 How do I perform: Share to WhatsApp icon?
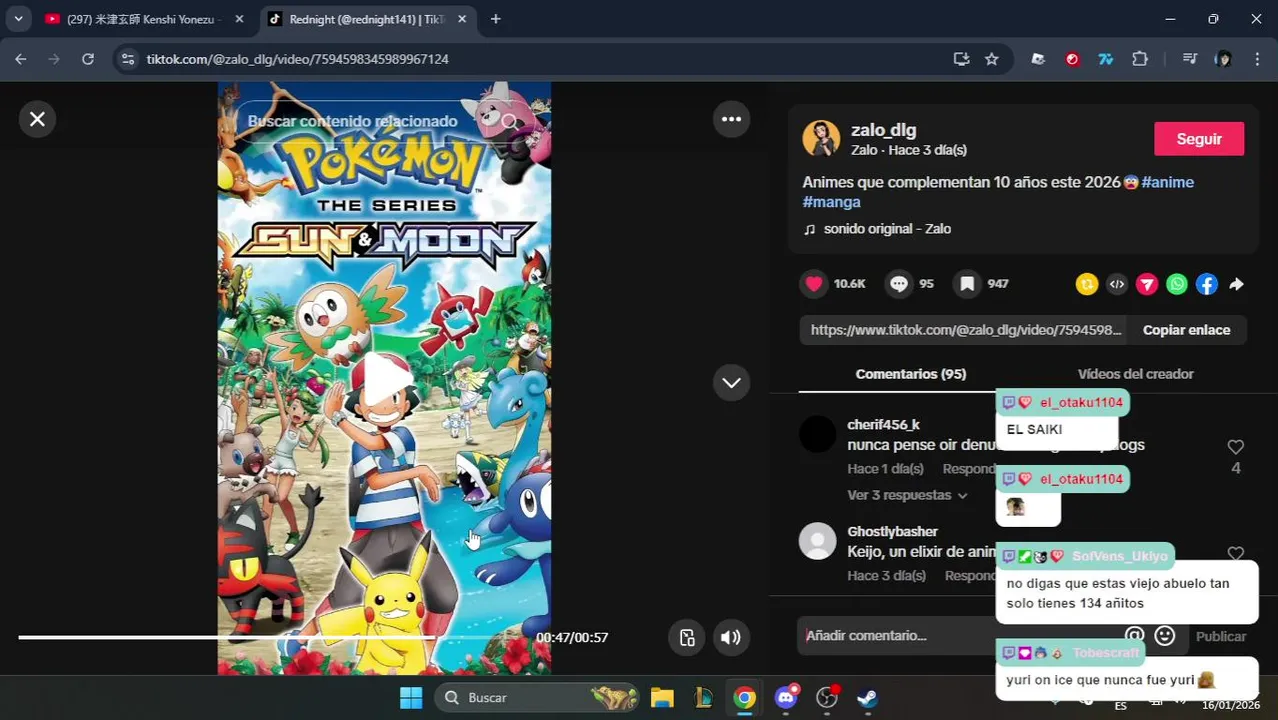(x=1177, y=284)
